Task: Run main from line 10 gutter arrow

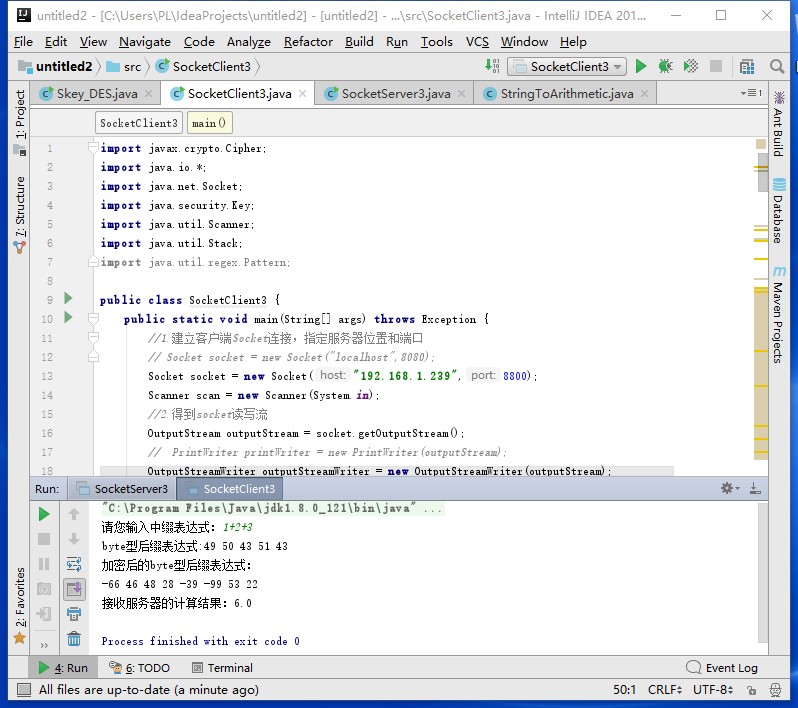Action: pos(68,318)
